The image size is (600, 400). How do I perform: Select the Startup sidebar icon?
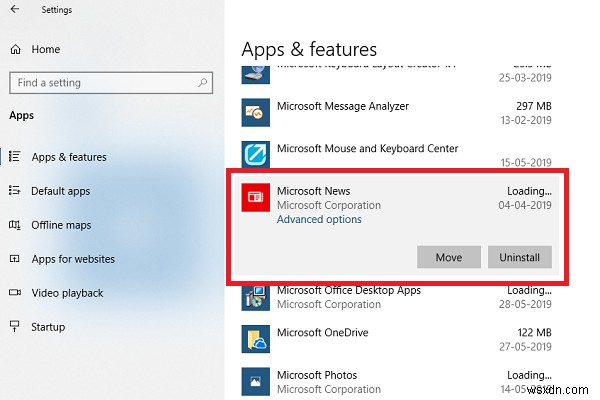[x=15, y=326]
